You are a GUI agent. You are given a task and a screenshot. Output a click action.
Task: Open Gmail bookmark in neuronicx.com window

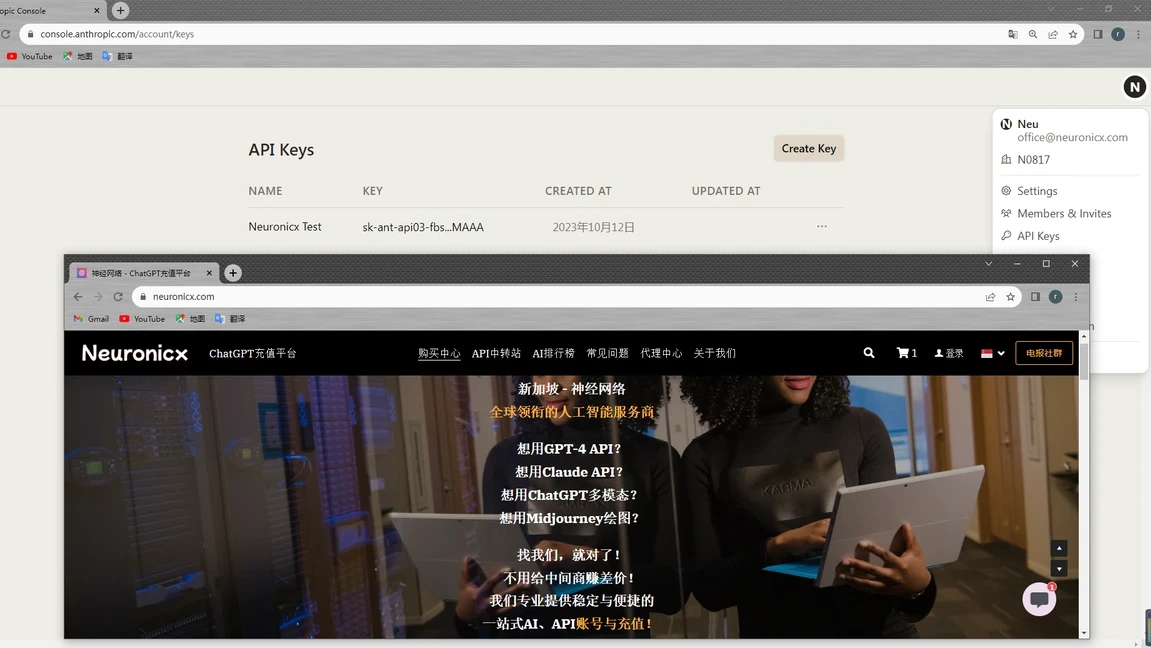click(91, 318)
